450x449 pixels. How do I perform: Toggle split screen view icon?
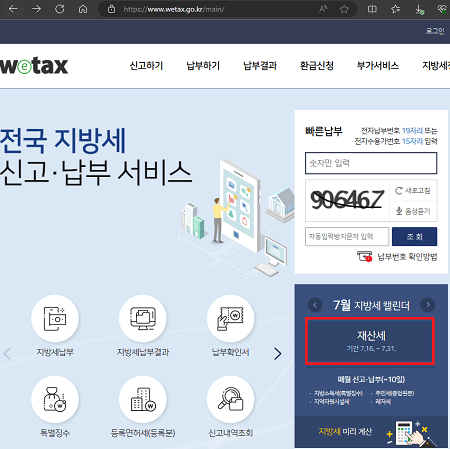pos(372,9)
